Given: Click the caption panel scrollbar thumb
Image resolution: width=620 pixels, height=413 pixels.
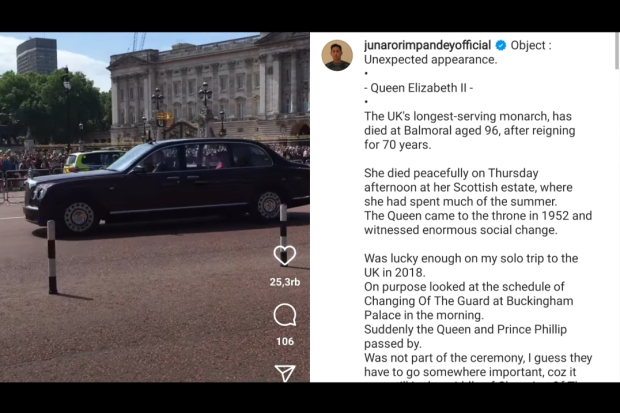Looking at the screenshot, I should [x=617, y=51].
